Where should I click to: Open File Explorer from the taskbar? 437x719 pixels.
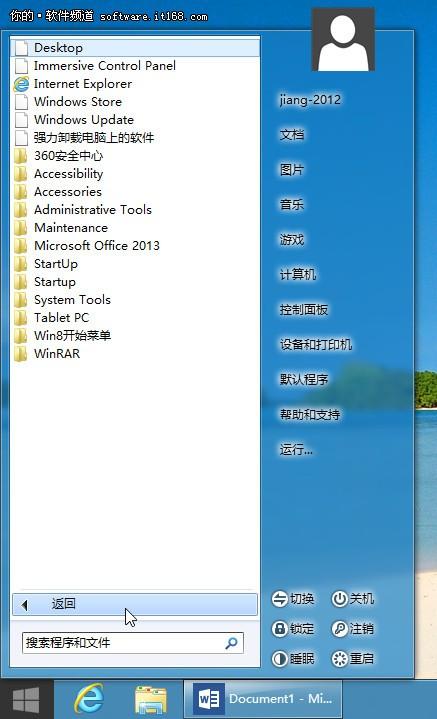(151, 700)
